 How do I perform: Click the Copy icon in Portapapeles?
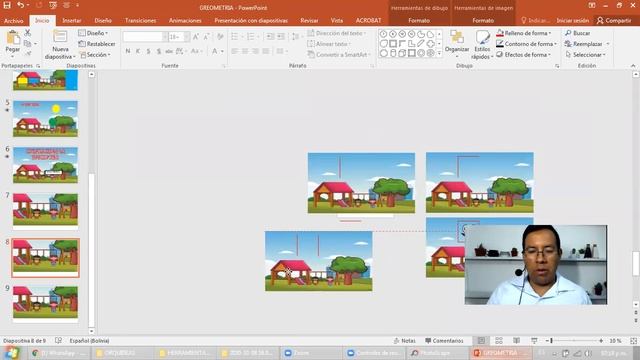[27, 43]
